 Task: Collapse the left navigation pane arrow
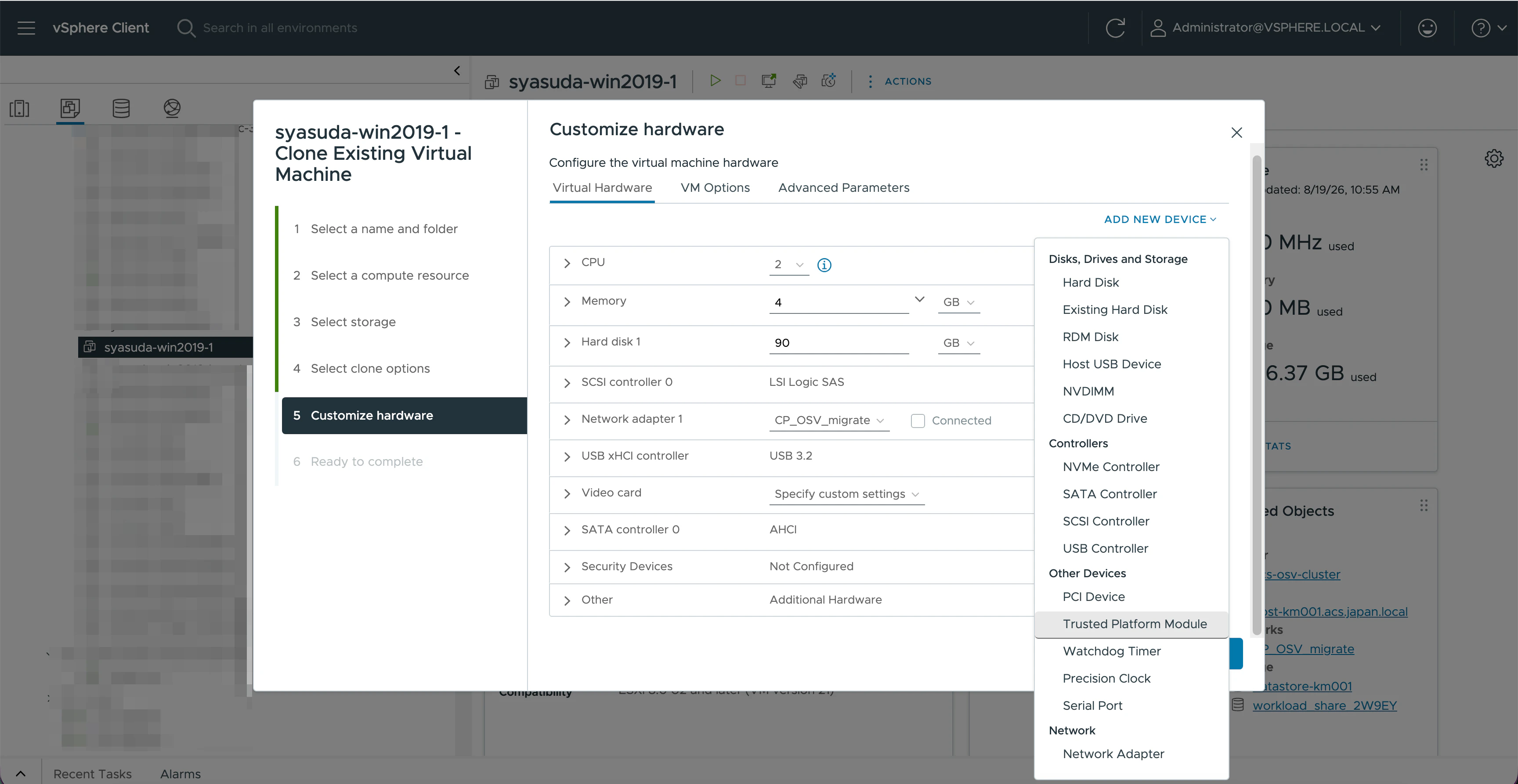click(x=457, y=71)
